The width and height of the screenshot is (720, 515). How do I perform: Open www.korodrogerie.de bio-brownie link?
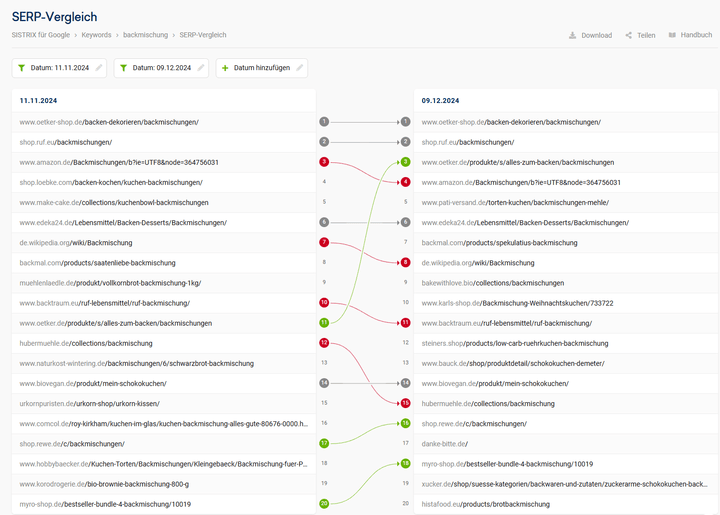click(104, 484)
